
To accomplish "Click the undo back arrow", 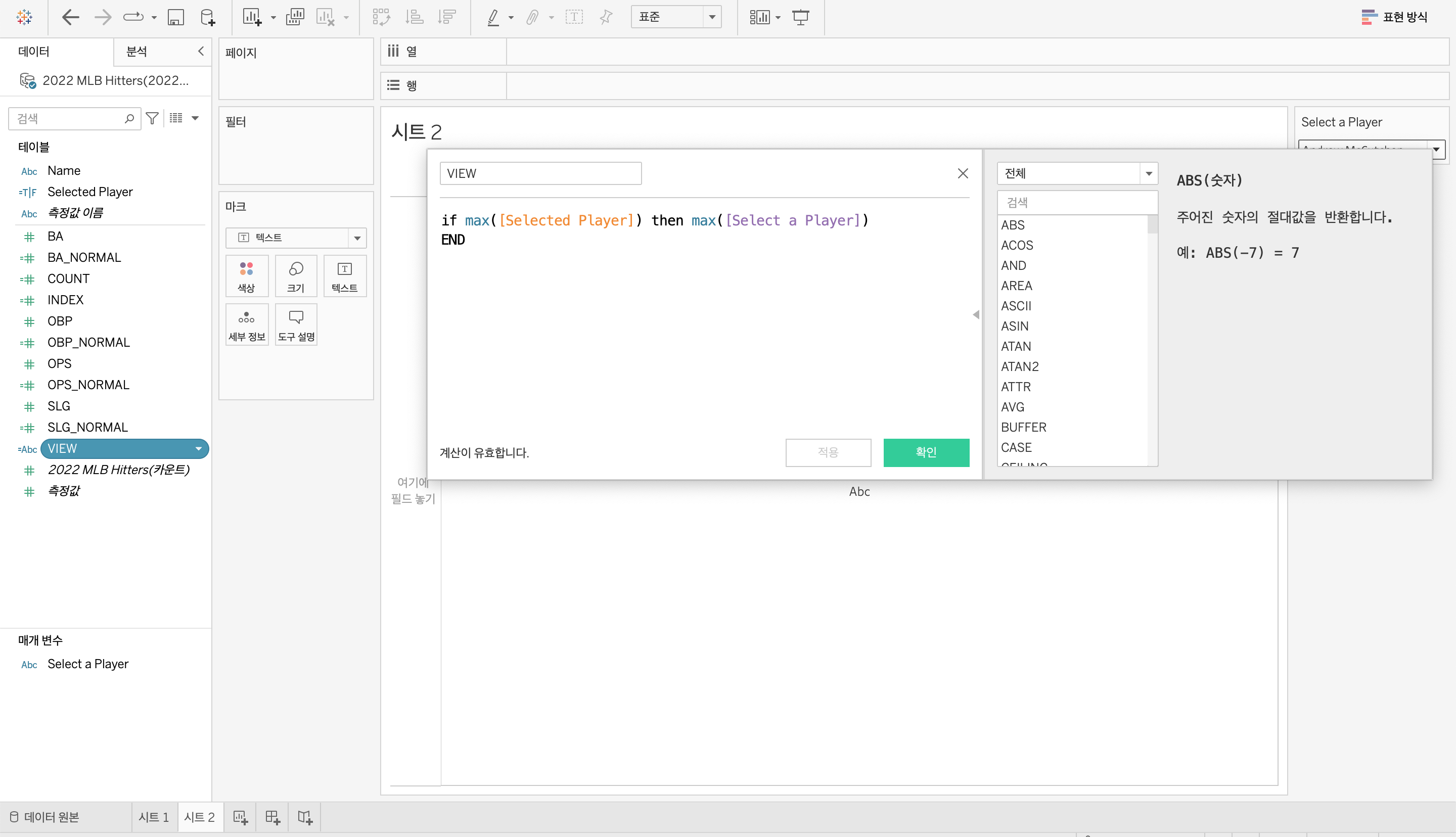I will tap(70, 17).
